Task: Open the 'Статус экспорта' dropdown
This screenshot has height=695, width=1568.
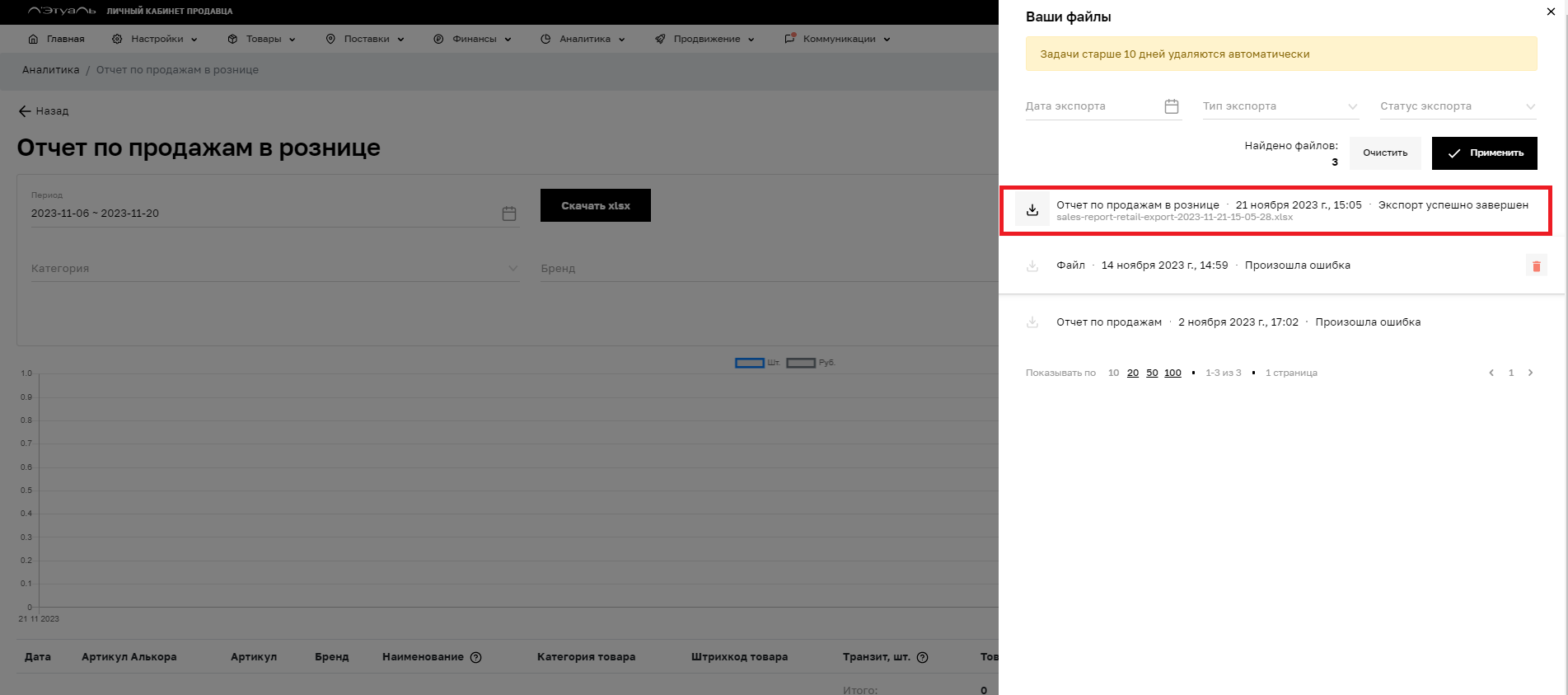Action: pyautogui.click(x=1458, y=106)
